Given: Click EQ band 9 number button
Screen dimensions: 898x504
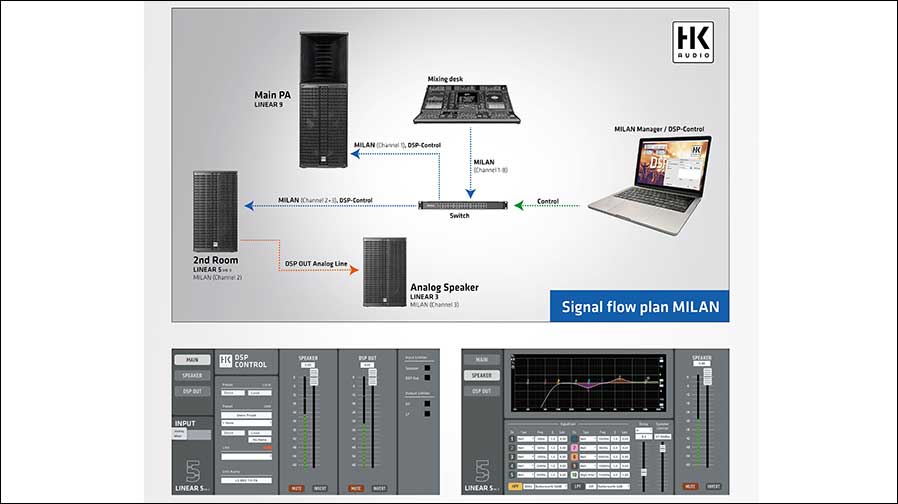Looking at the screenshot, I should 574,466.
